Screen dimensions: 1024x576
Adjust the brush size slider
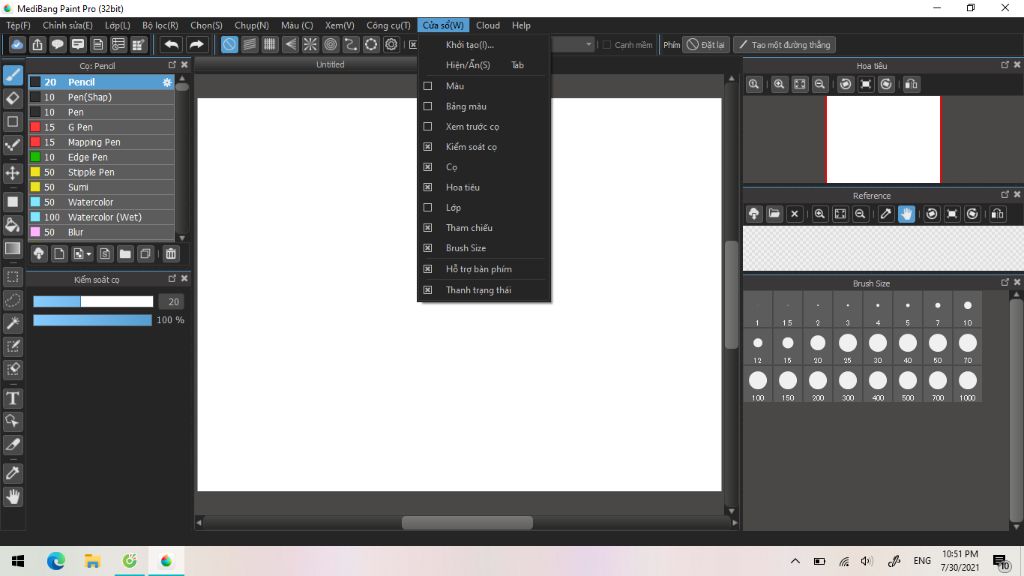pos(93,301)
